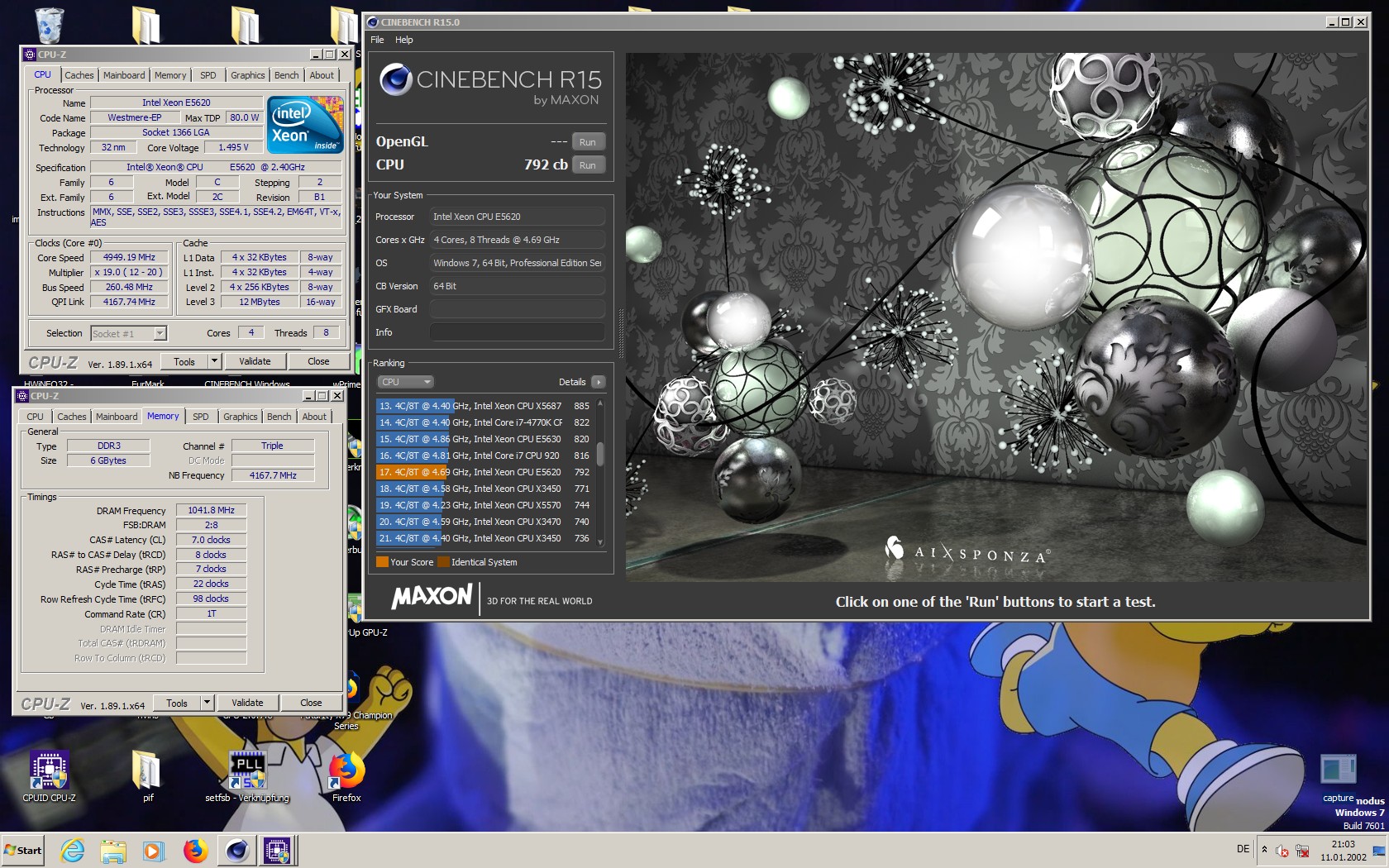Open Tools dropdown arrow in upper CPU-Z
Viewport: 1389px width, 868px height.
click(214, 361)
